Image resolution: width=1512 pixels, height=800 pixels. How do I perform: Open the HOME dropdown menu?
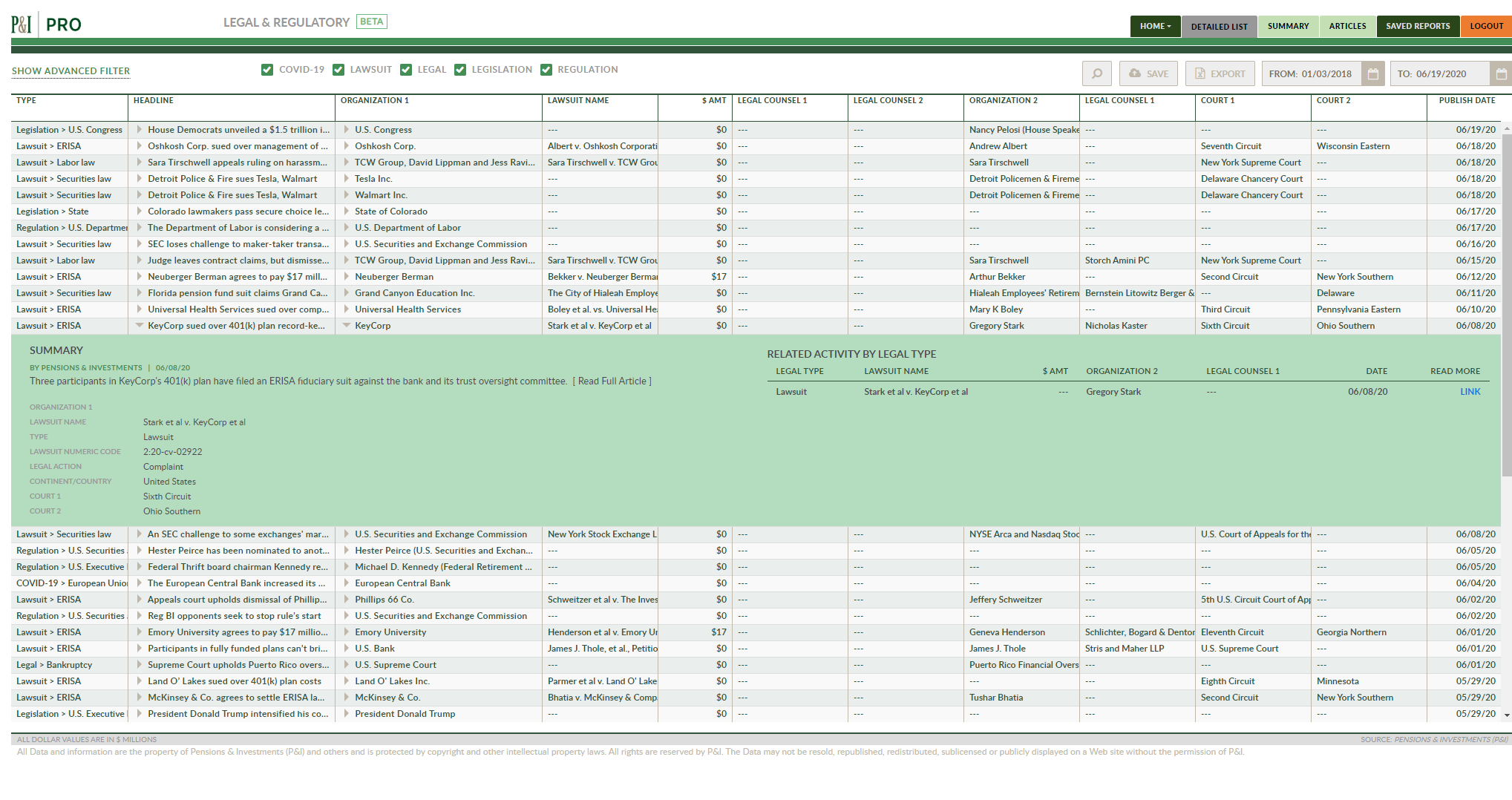coord(1155,26)
